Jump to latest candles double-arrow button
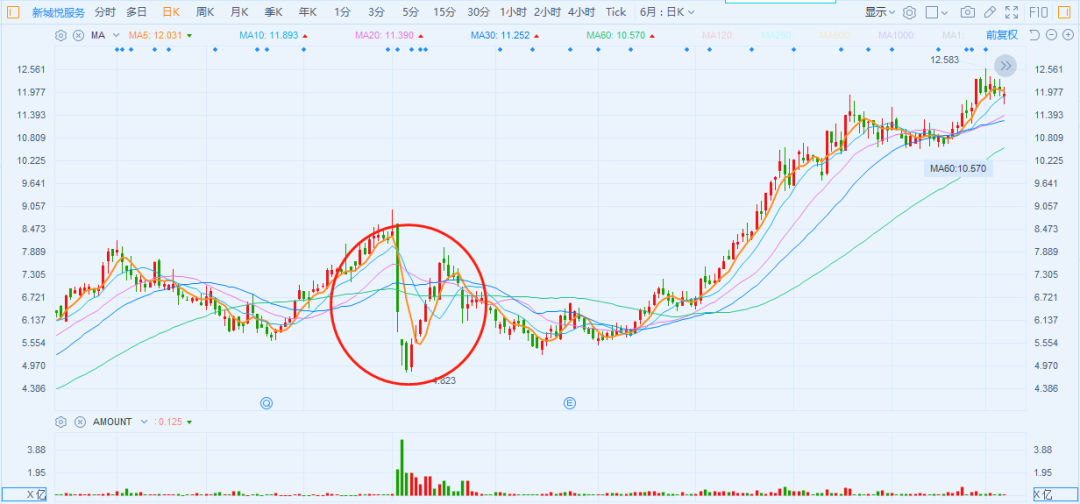1080x504 pixels. point(1006,66)
